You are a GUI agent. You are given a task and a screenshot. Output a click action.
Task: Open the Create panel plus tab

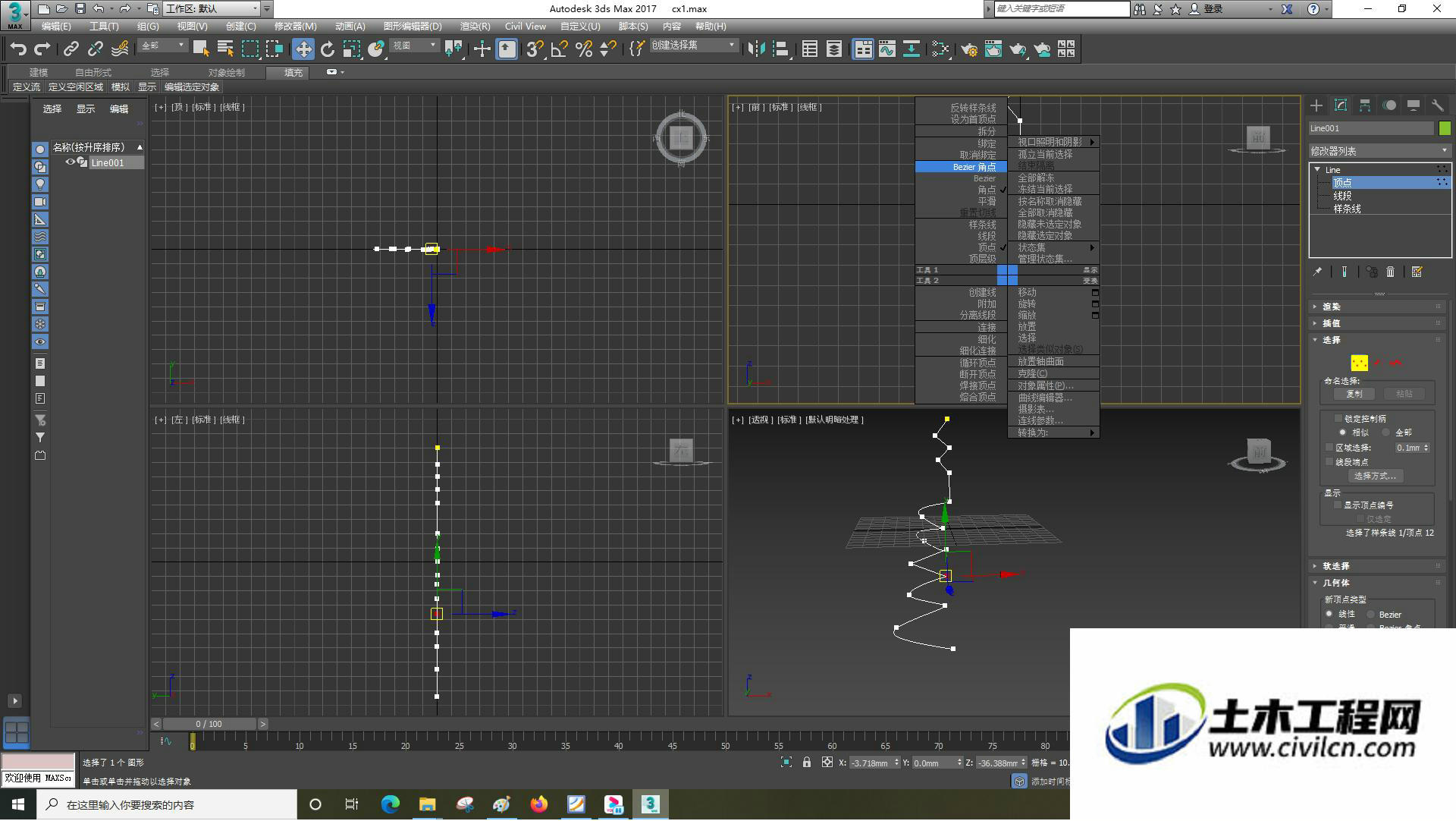[x=1316, y=105]
